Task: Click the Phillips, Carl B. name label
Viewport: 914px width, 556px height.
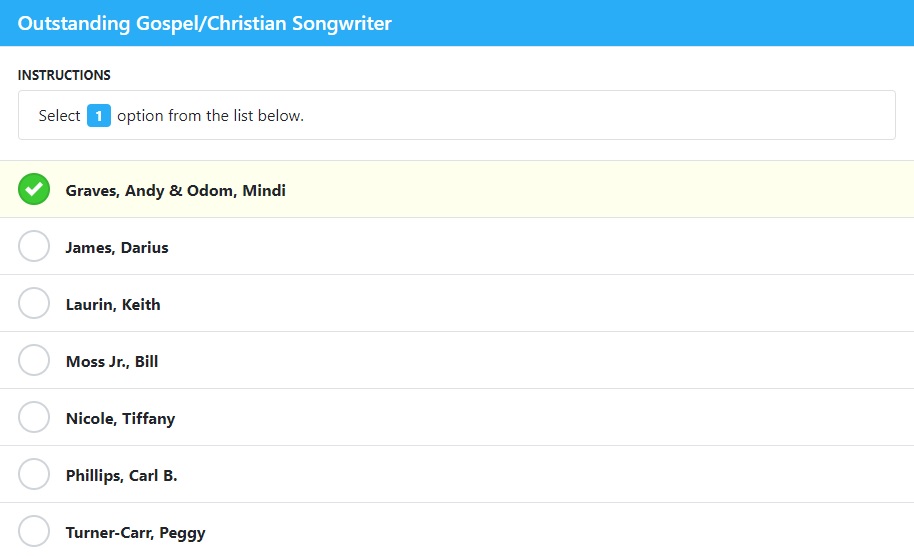Action: 121,476
